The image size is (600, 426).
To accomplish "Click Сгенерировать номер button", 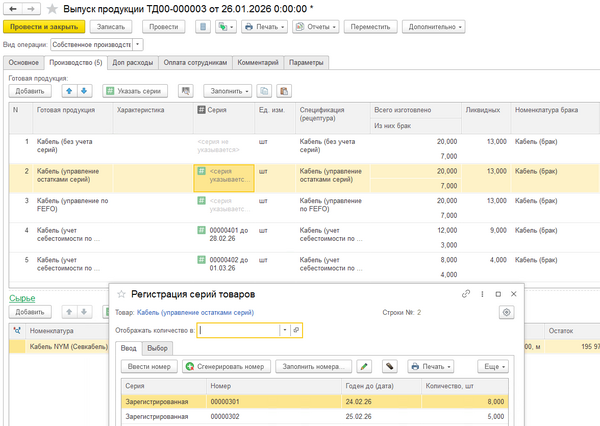I will click(227, 367).
